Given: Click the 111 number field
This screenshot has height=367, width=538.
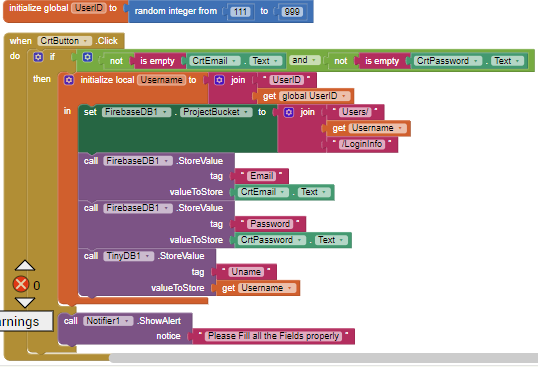Looking at the screenshot, I should pyautogui.click(x=240, y=12).
